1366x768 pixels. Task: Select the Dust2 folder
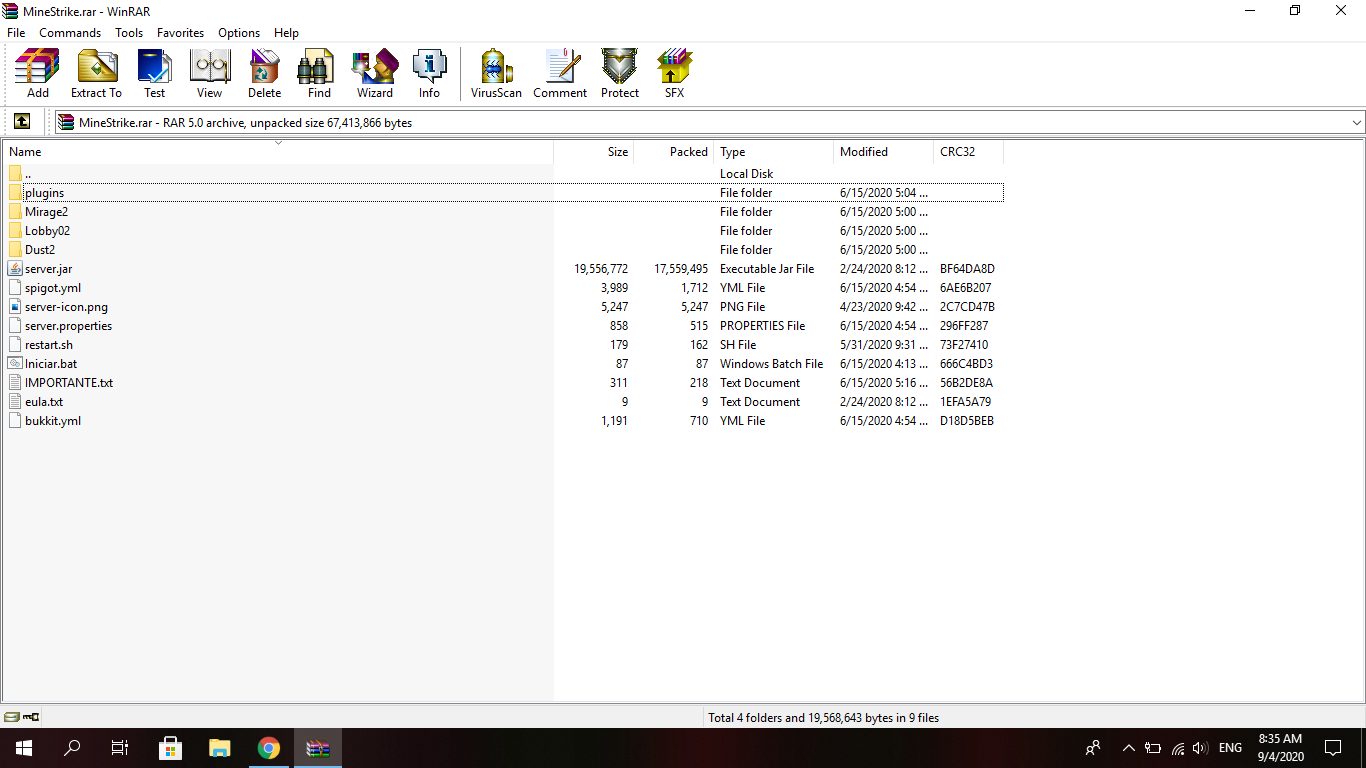pyautogui.click(x=505, y=250)
